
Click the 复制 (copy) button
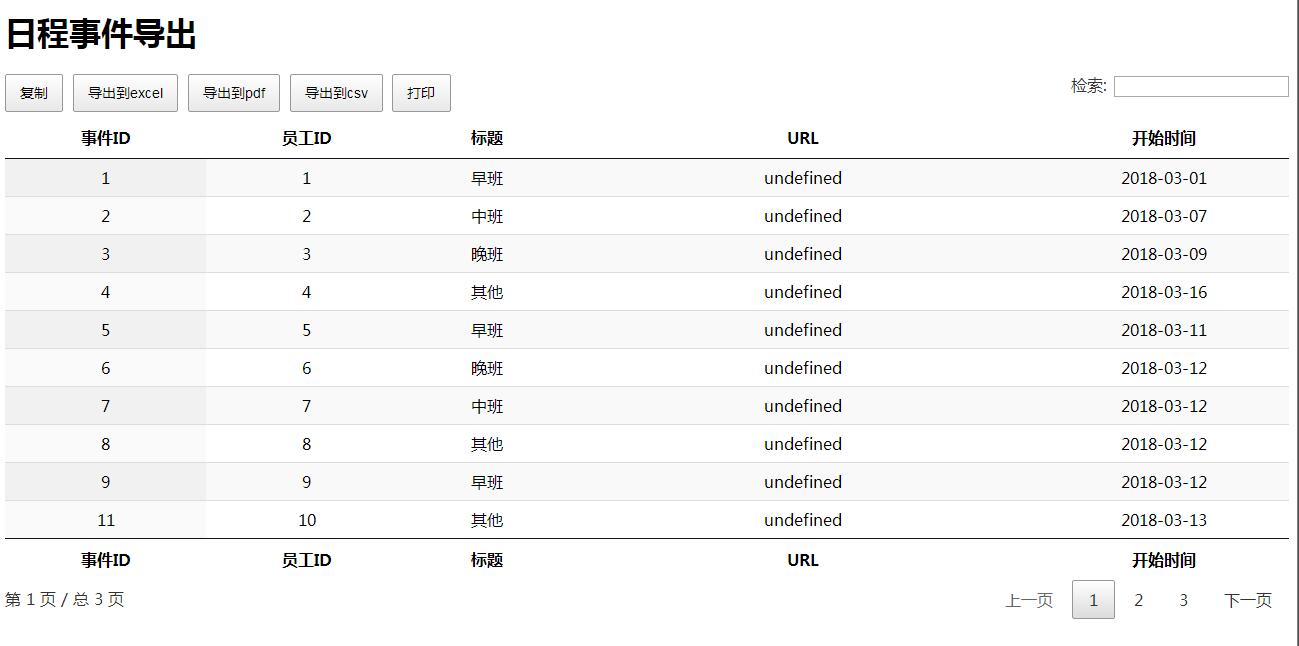(x=33, y=93)
